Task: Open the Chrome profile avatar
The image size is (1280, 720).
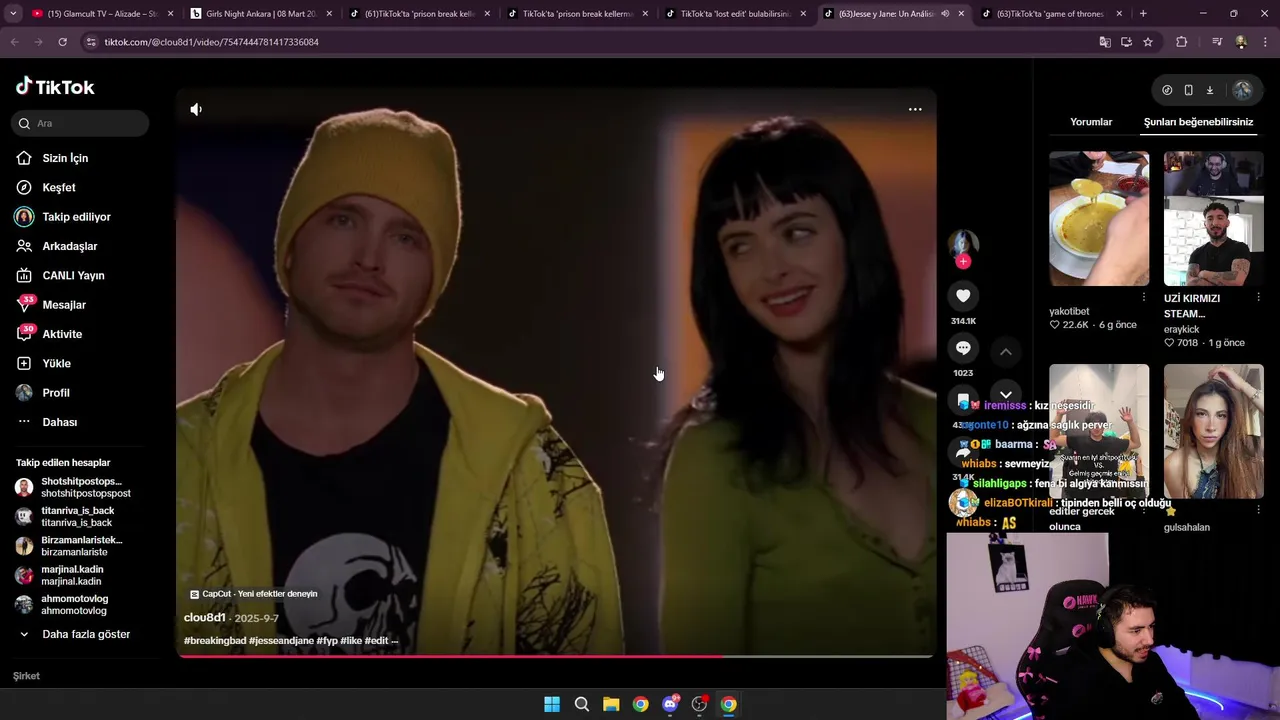Action: pos(1241,42)
